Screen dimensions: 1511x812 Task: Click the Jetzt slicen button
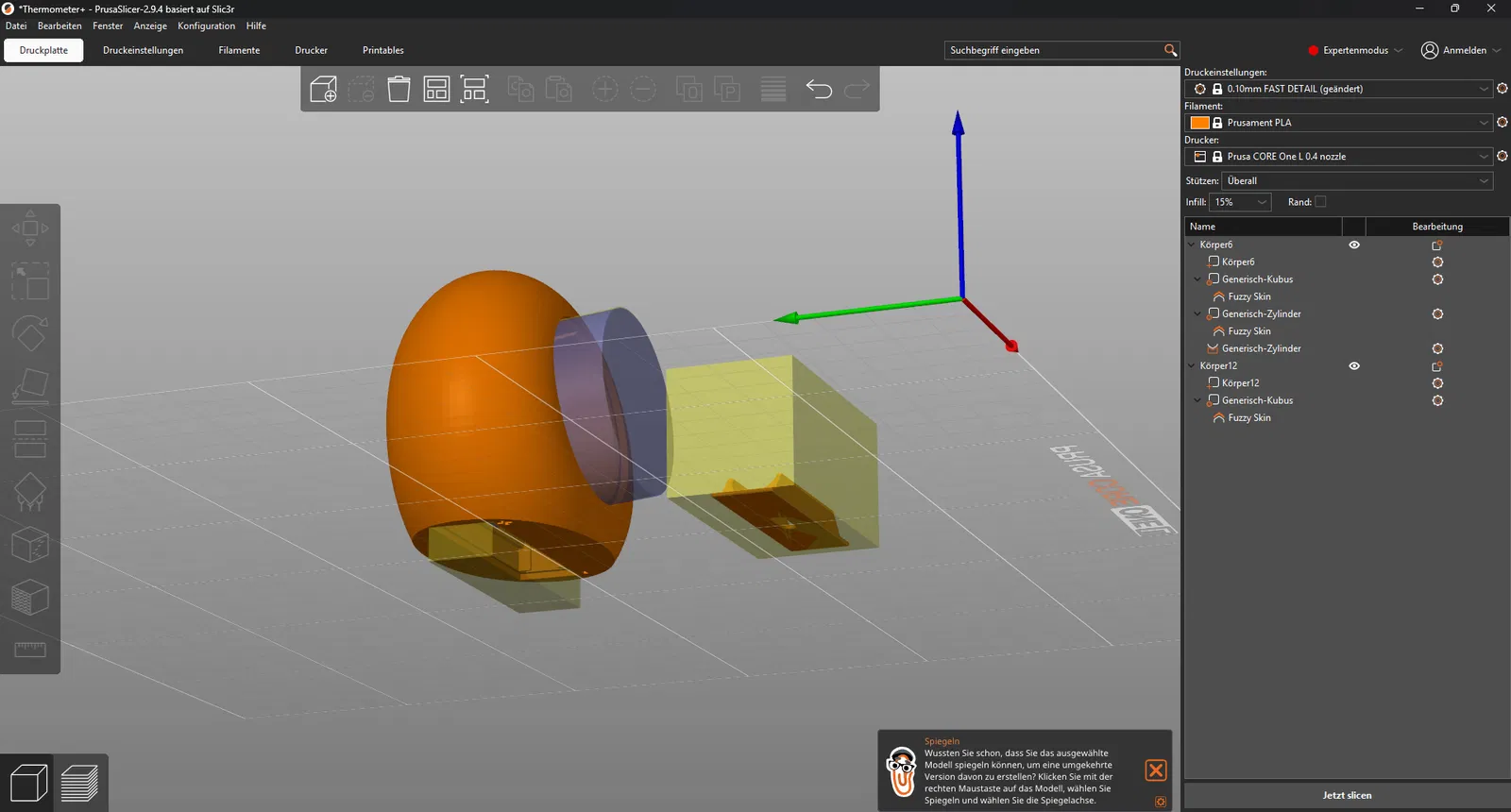coord(1347,795)
